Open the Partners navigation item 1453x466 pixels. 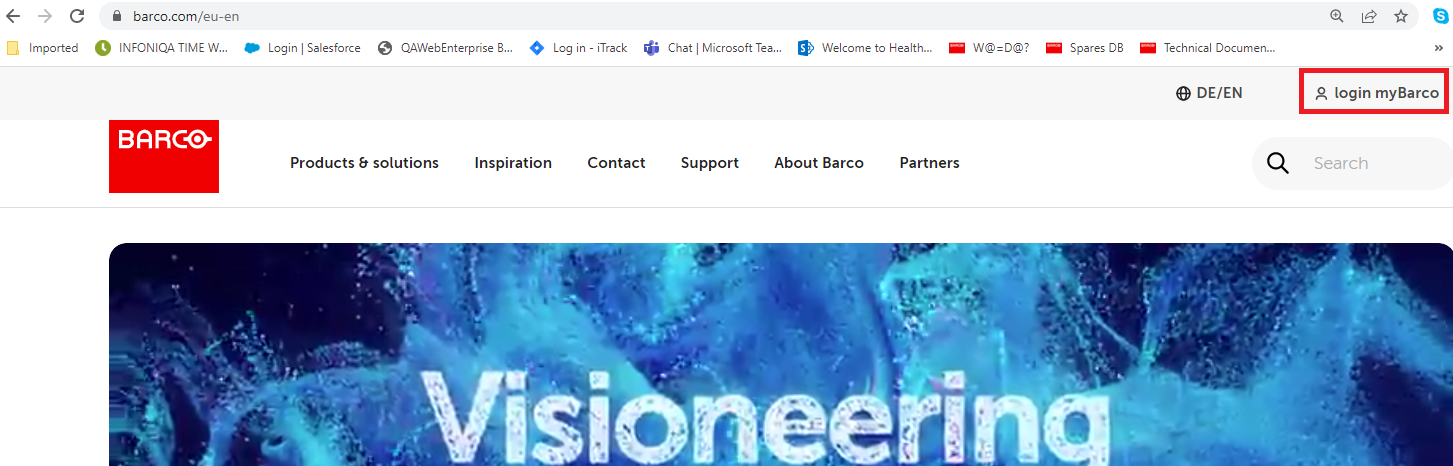point(929,163)
